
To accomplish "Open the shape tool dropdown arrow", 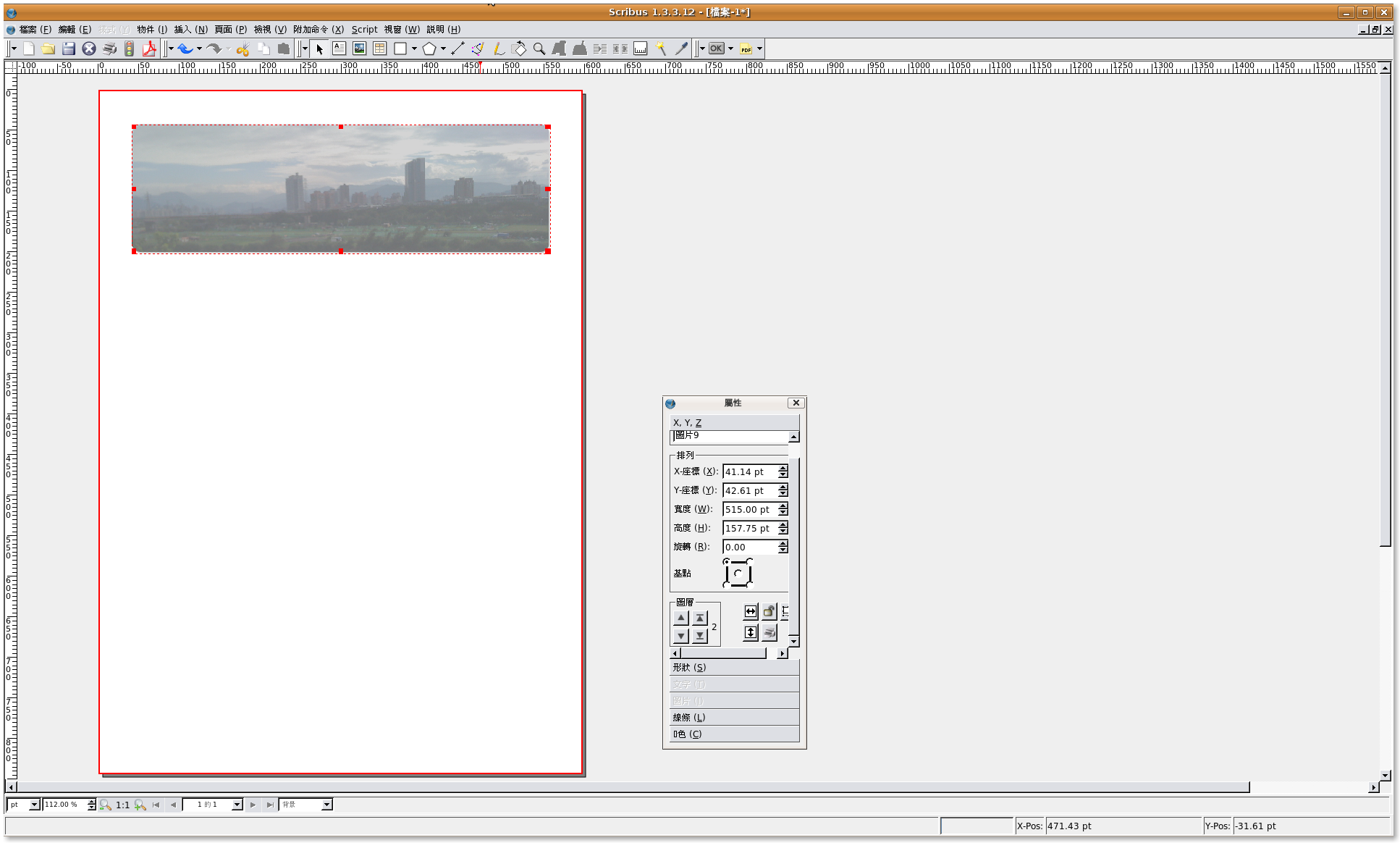I will (414, 49).
